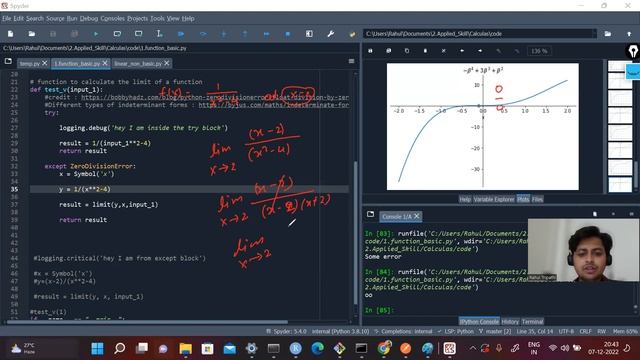Start debugging the file
Image resolution: width=640 pixels, height=360 pixels.
pos(181,34)
